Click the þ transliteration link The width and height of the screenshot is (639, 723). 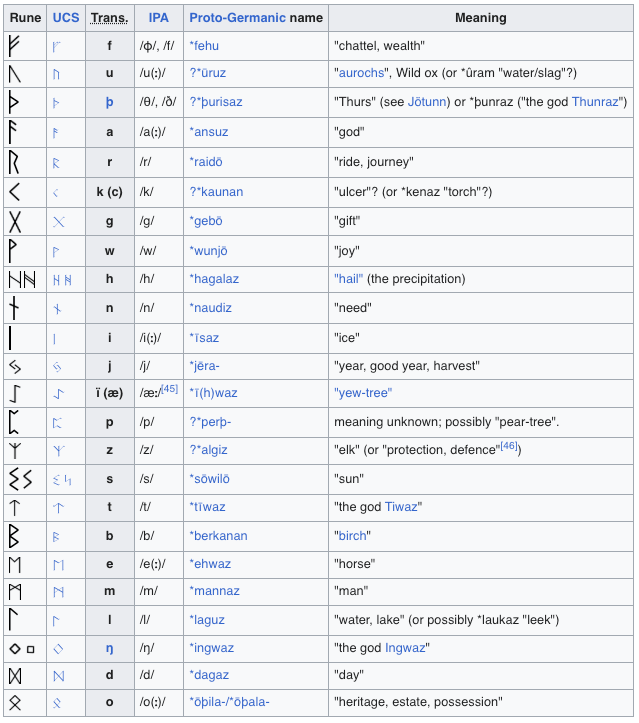[x=109, y=103]
